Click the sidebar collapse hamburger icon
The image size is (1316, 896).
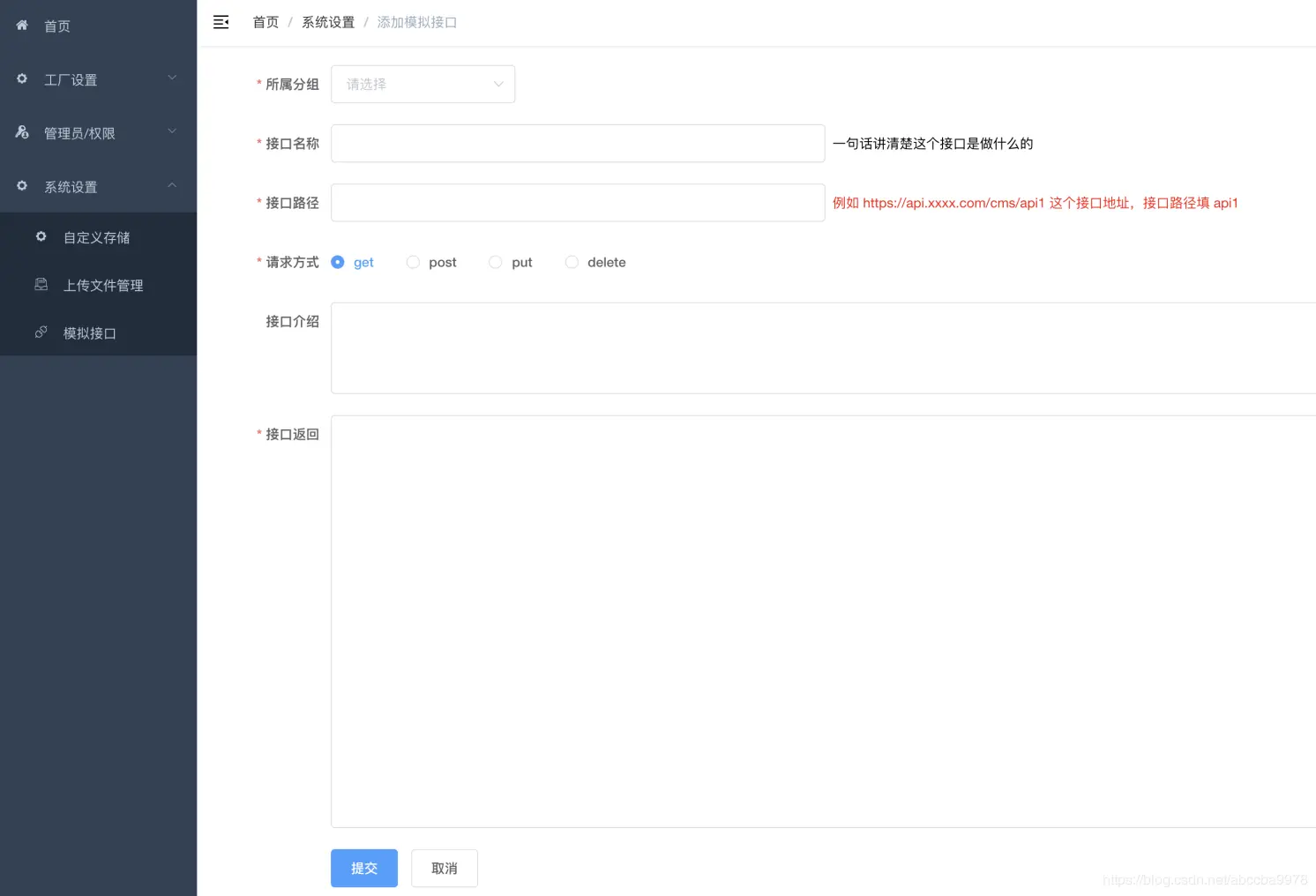coord(221,22)
